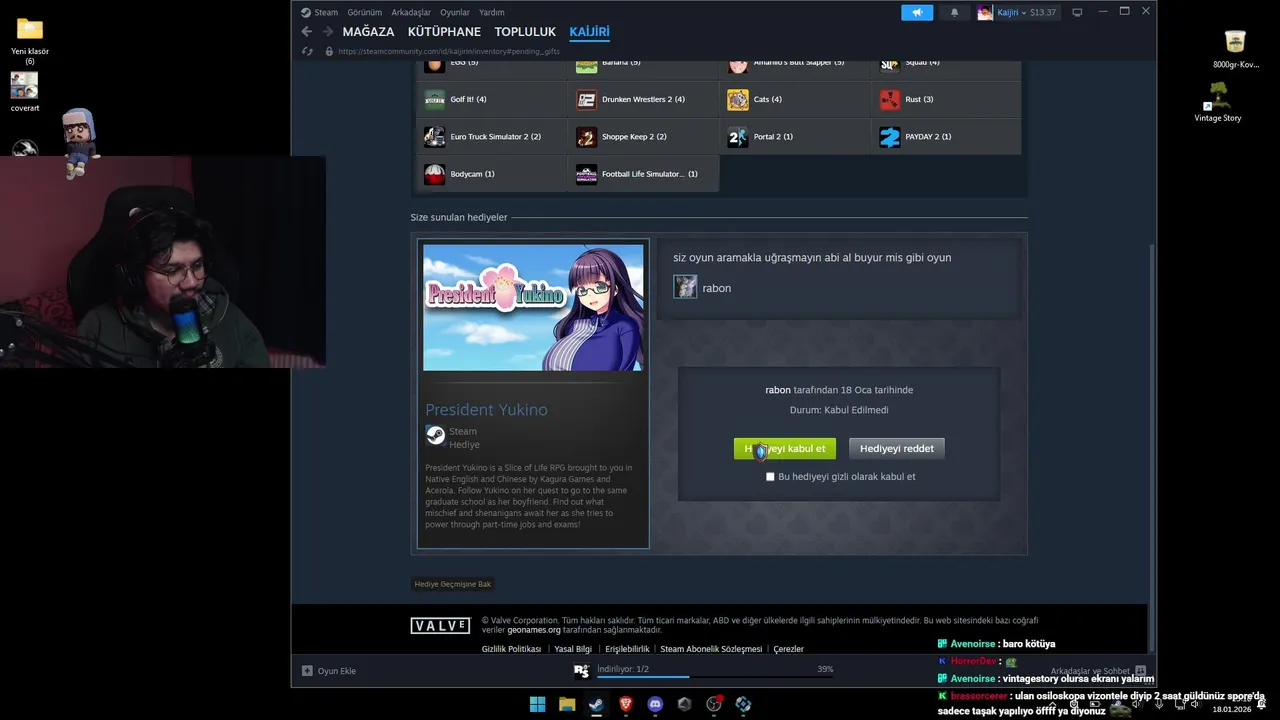This screenshot has height=720, width=1280.
Task: Click the President Yukino title text
Action: point(486,410)
